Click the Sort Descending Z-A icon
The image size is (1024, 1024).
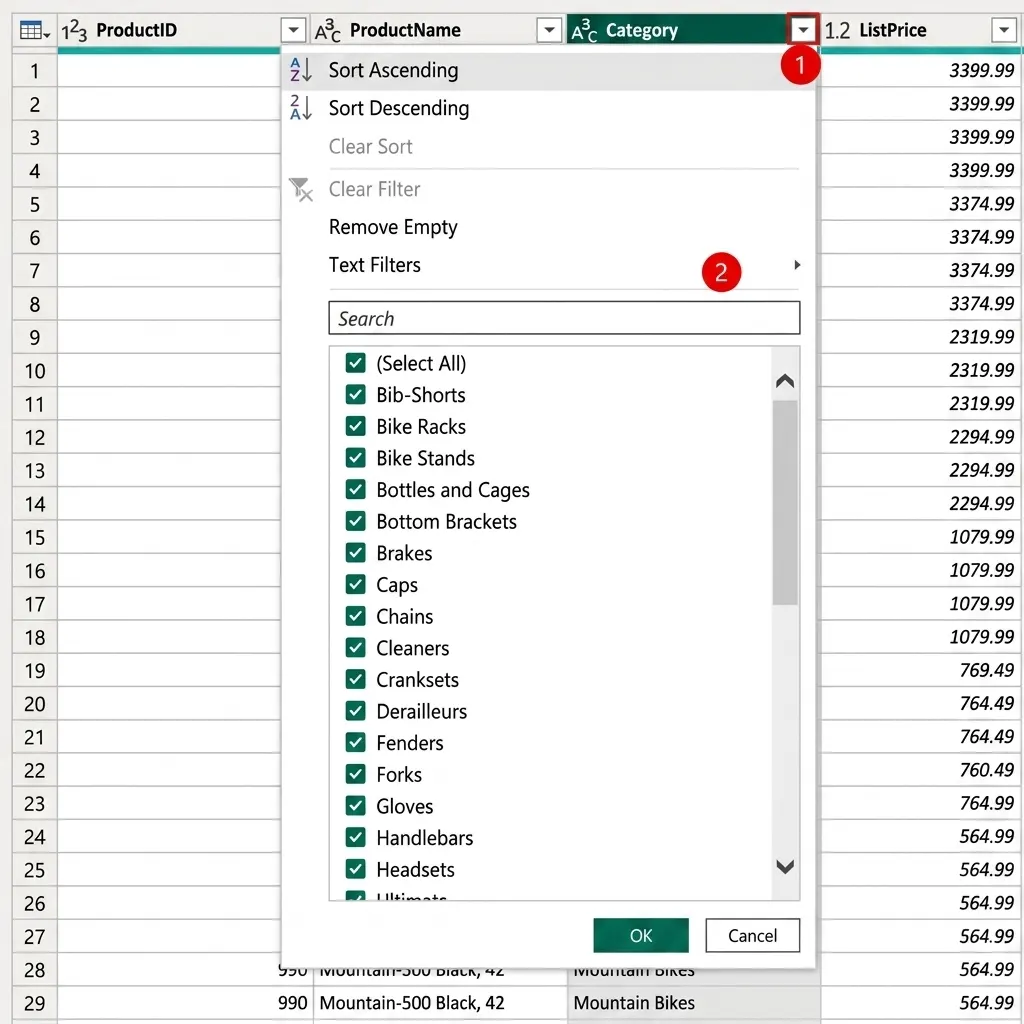301,108
